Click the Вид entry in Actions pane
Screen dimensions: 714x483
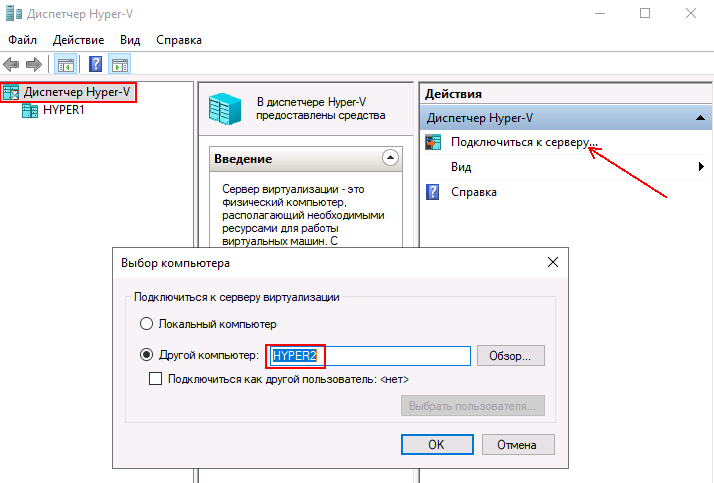click(461, 167)
